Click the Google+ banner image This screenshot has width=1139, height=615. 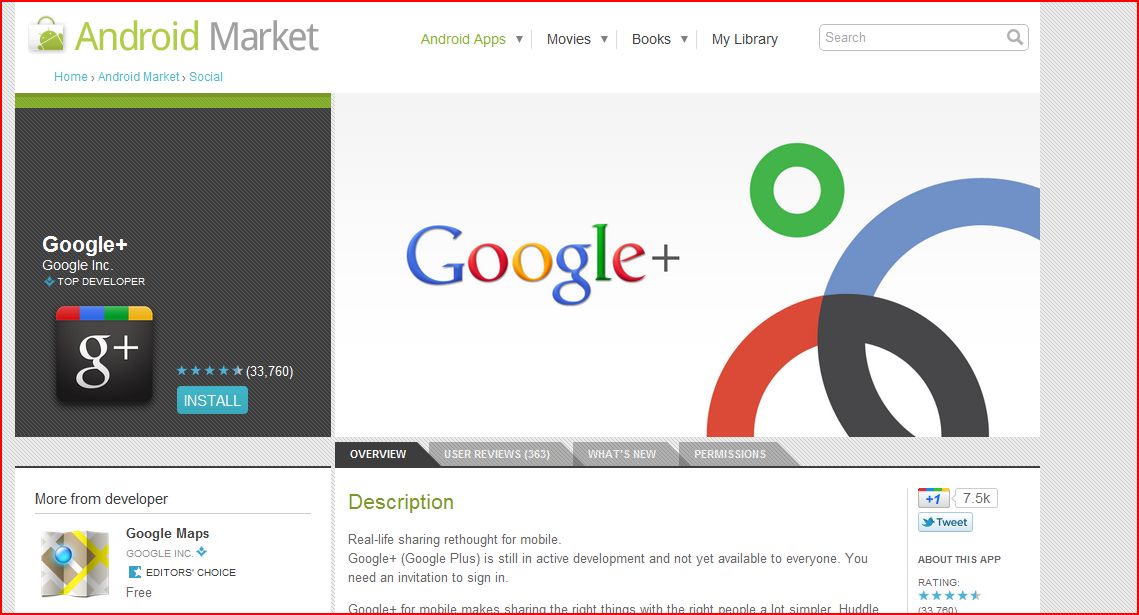686,265
